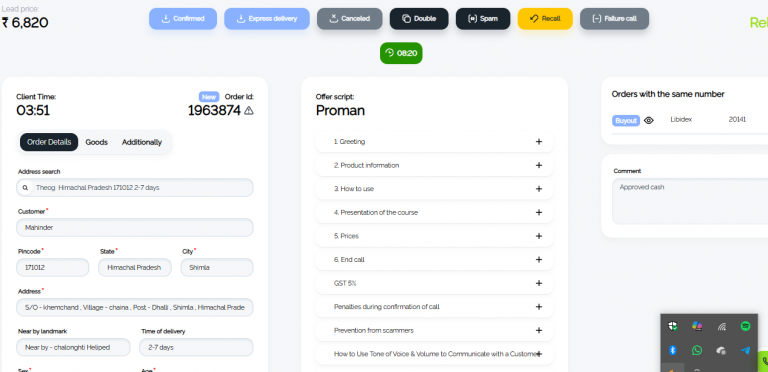
Task: Click the Time of delivery field
Action: pos(196,348)
